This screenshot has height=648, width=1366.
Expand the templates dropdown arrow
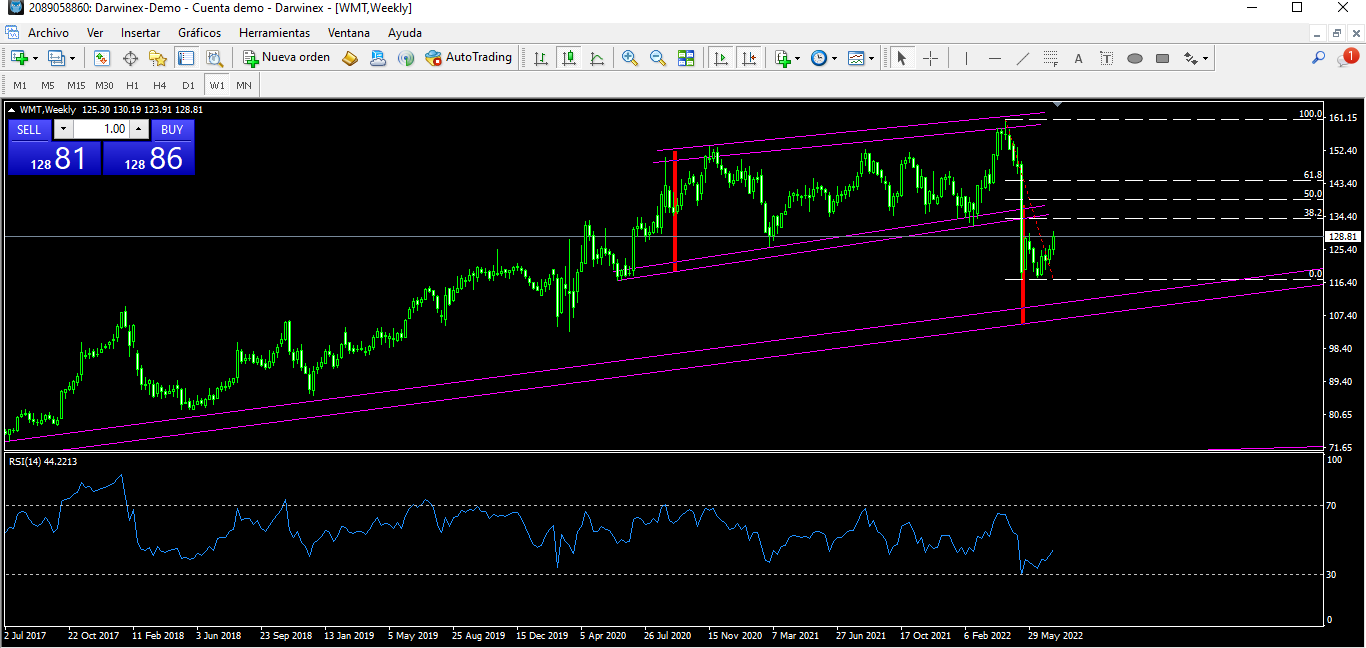872,58
